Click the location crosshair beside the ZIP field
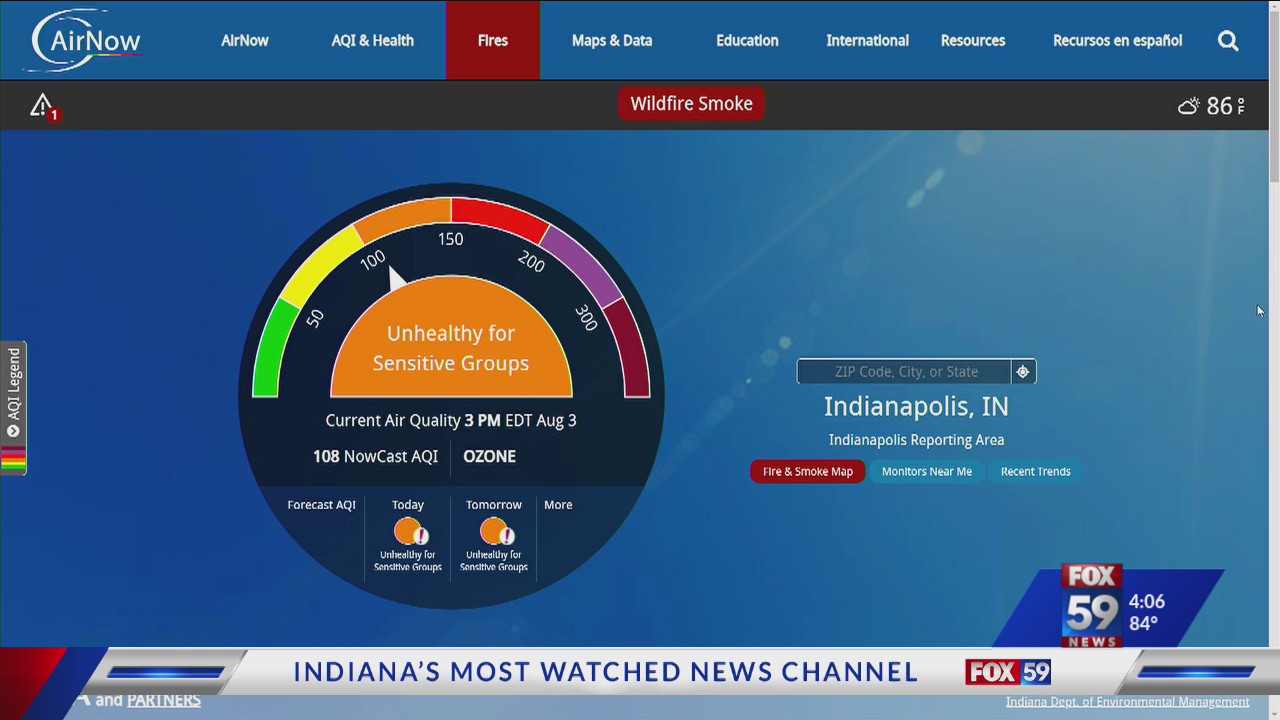The height and width of the screenshot is (720, 1280). tap(1022, 371)
